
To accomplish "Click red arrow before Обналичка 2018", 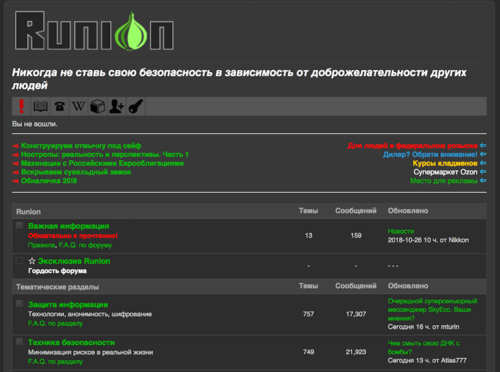I will coord(16,181).
